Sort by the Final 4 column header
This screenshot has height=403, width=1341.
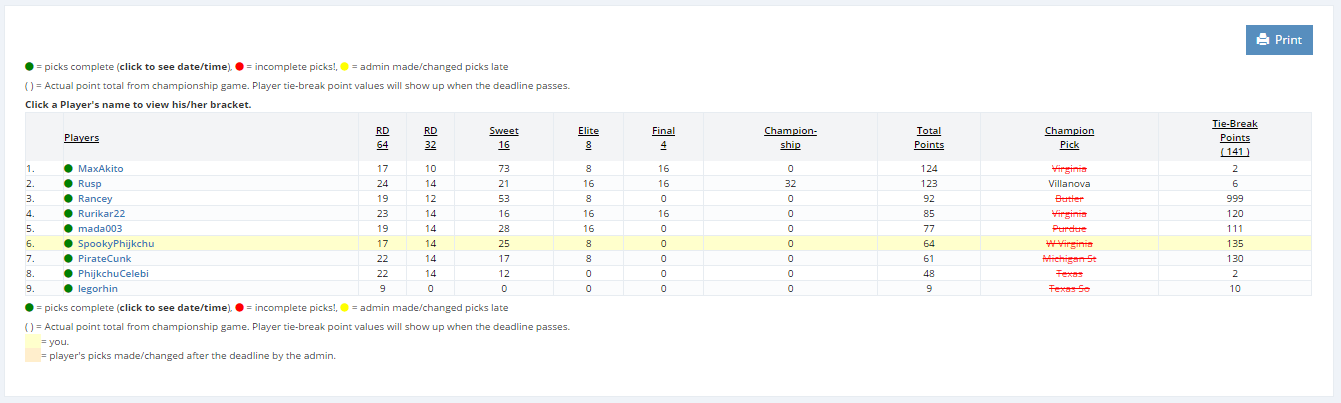(663, 138)
